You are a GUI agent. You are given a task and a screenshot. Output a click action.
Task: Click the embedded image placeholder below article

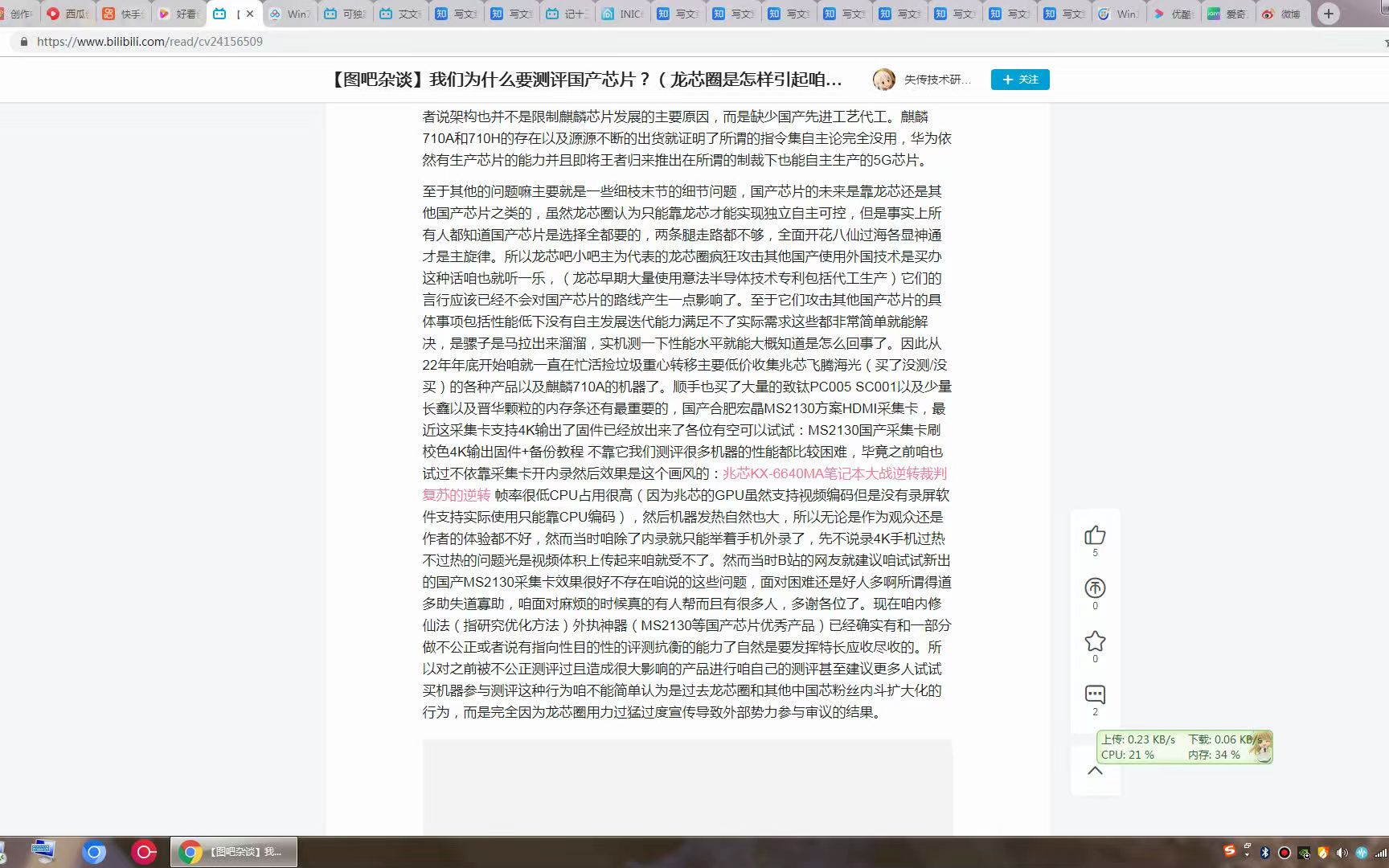pyautogui.click(x=687, y=787)
